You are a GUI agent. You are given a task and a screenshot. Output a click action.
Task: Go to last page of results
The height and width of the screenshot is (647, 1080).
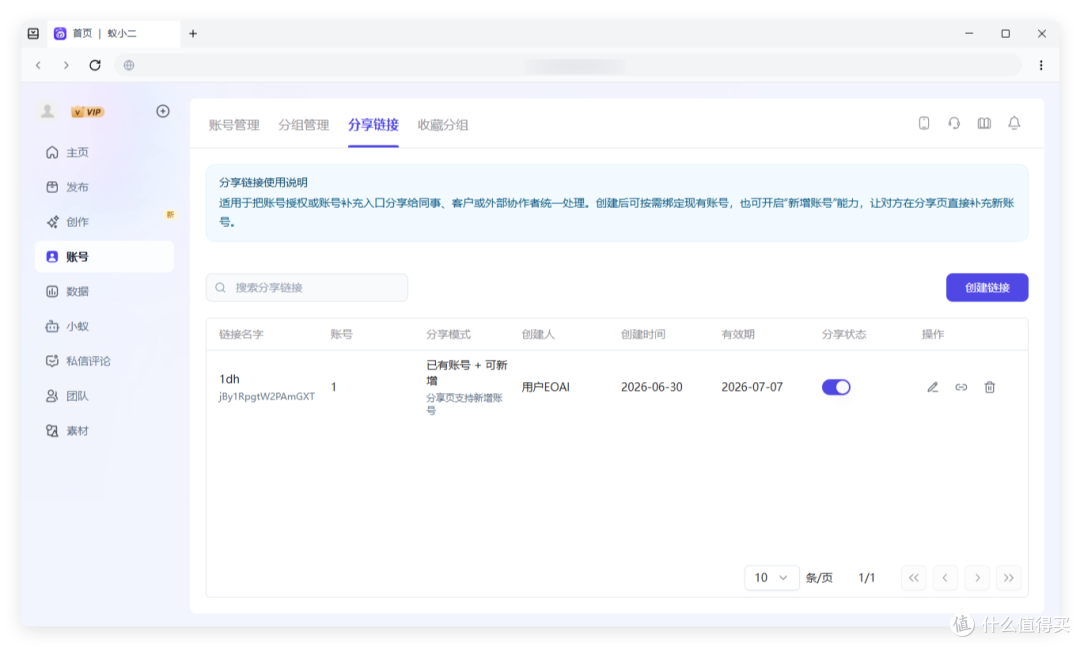[1008, 577]
